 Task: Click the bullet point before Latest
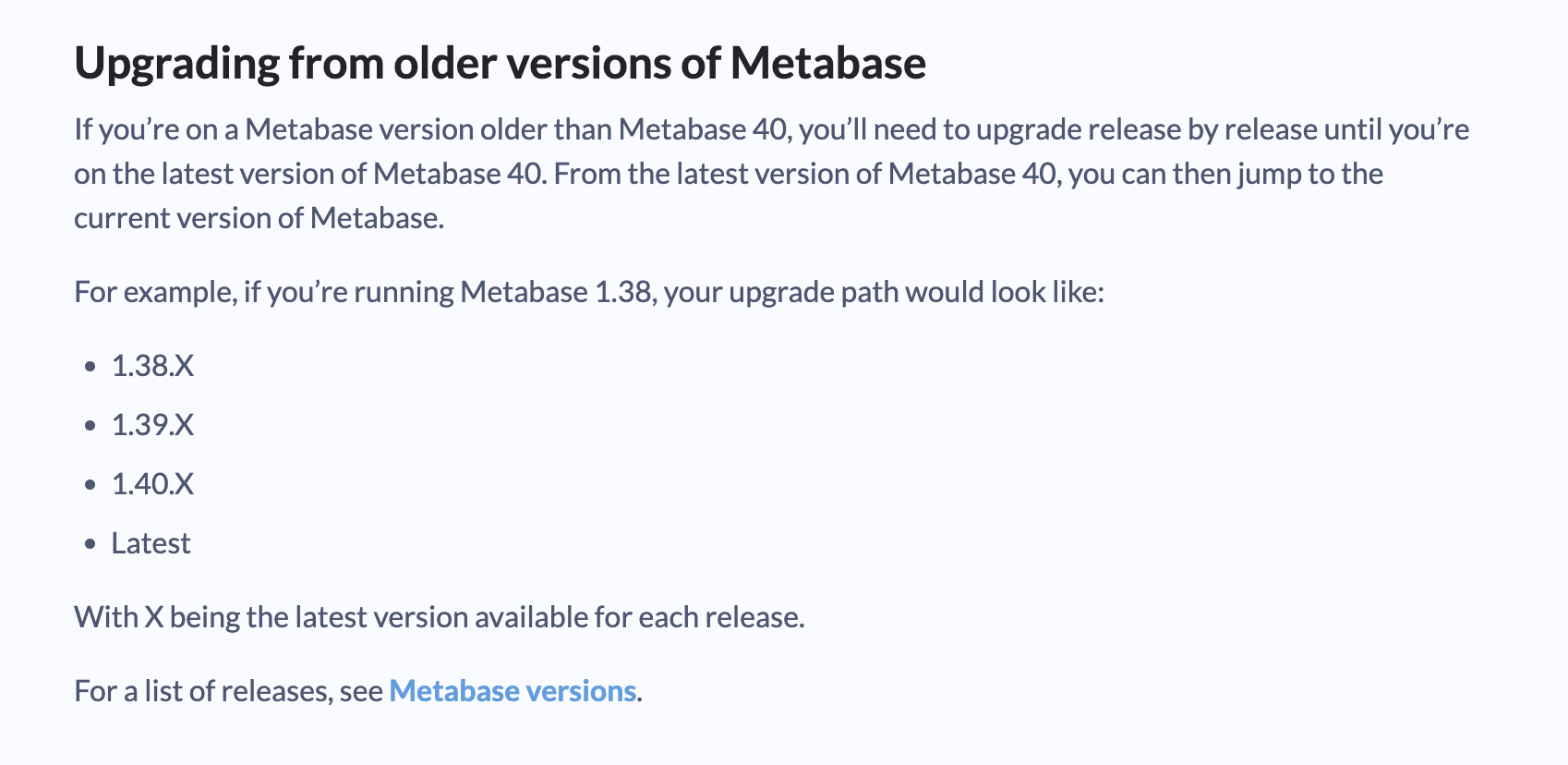coord(90,544)
